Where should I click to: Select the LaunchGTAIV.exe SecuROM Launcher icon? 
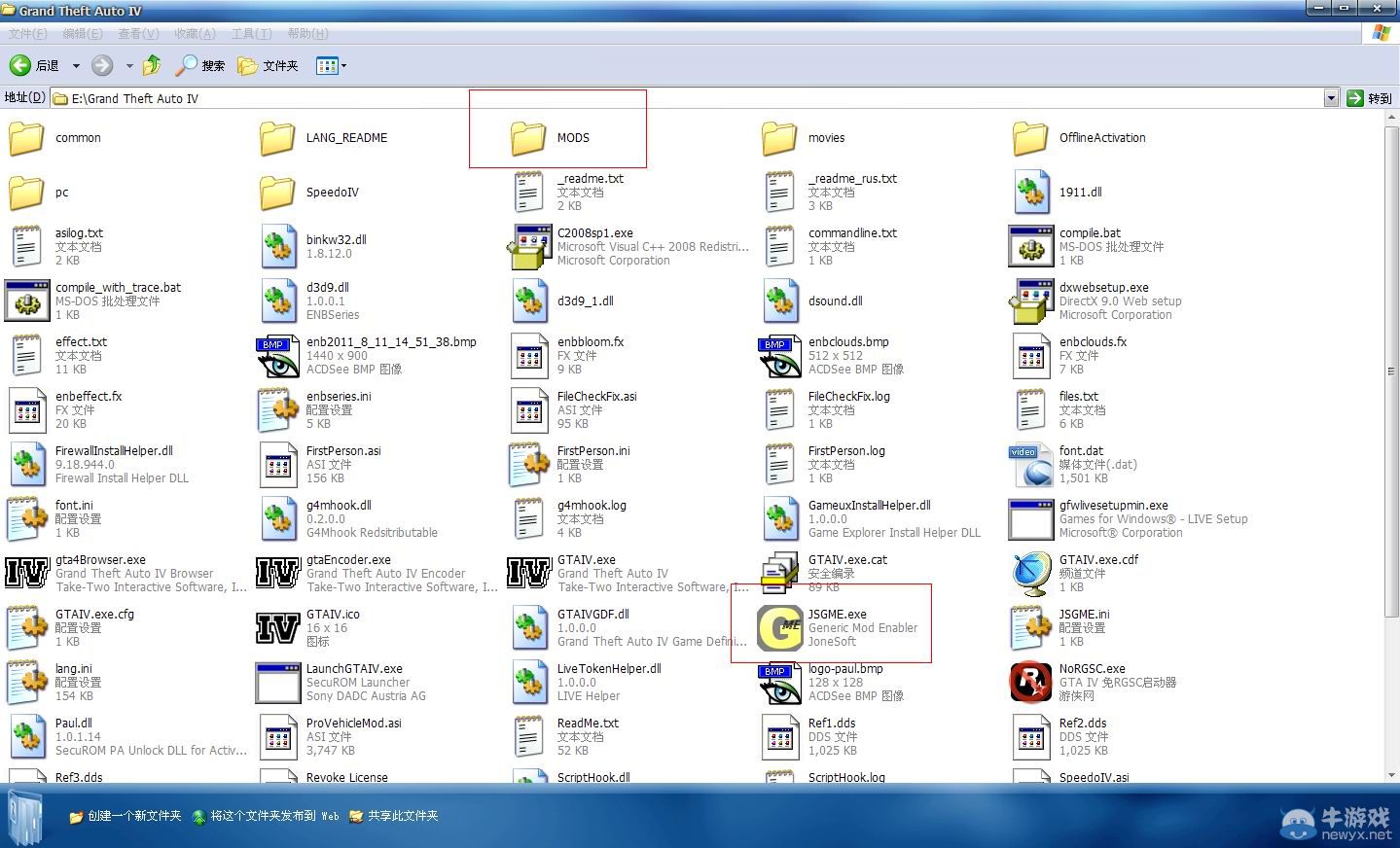tap(277, 683)
